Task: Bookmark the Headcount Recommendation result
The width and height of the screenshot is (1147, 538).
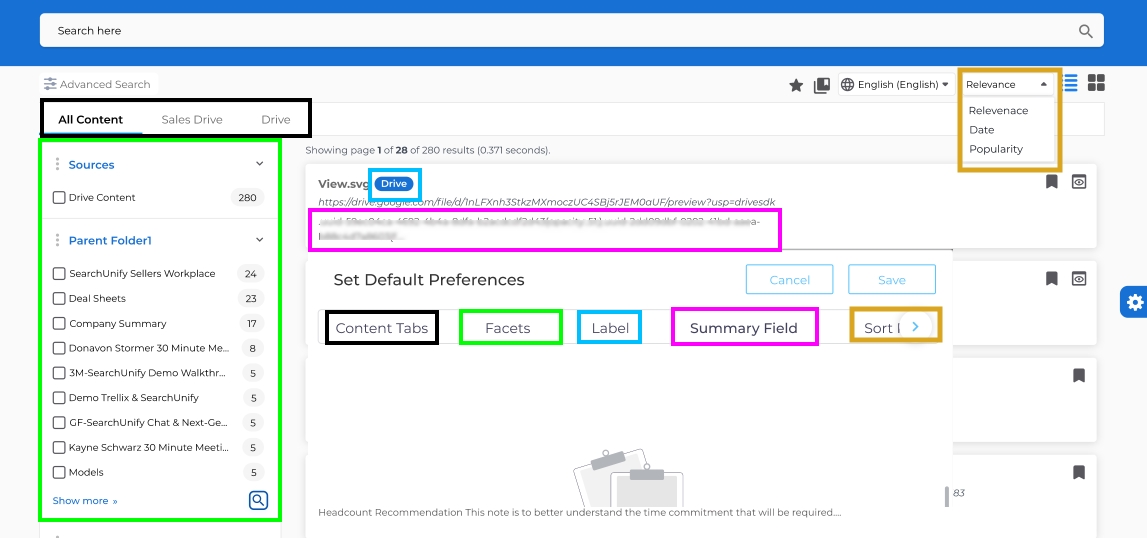Action: click(1079, 472)
